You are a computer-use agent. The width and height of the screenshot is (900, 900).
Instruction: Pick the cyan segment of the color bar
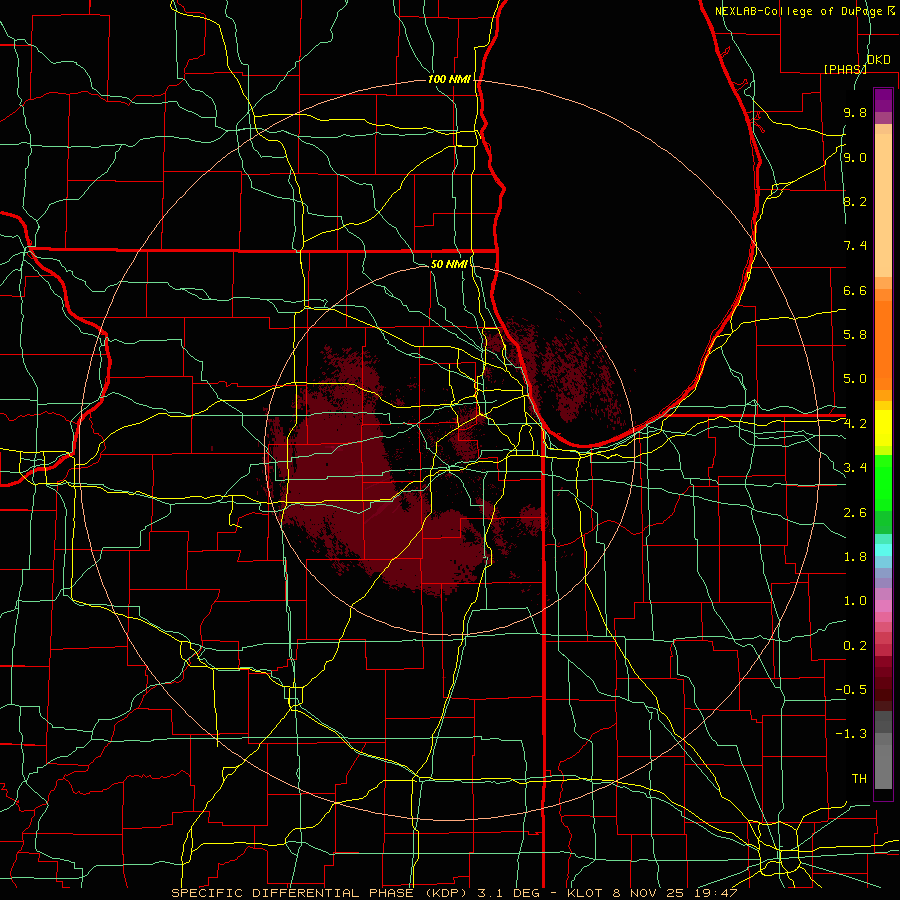pyautogui.click(x=883, y=550)
